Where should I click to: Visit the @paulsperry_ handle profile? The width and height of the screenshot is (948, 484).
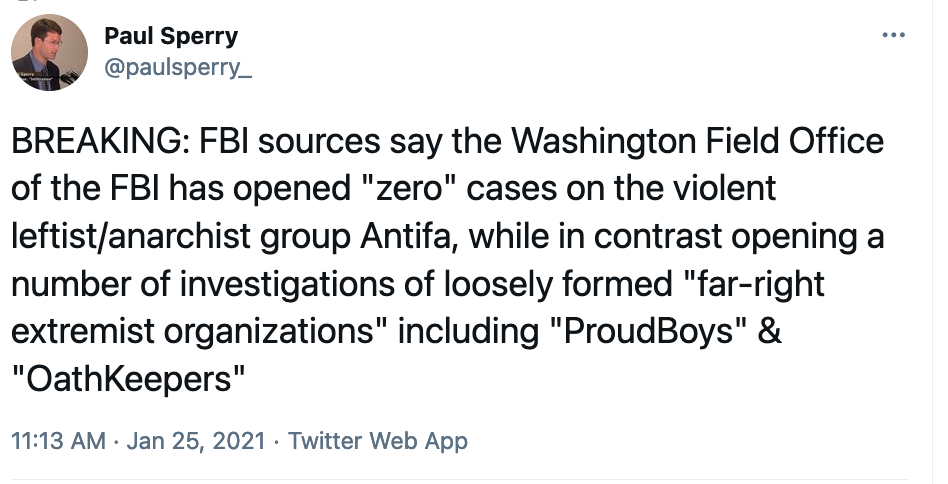pyautogui.click(x=178, y=68)
